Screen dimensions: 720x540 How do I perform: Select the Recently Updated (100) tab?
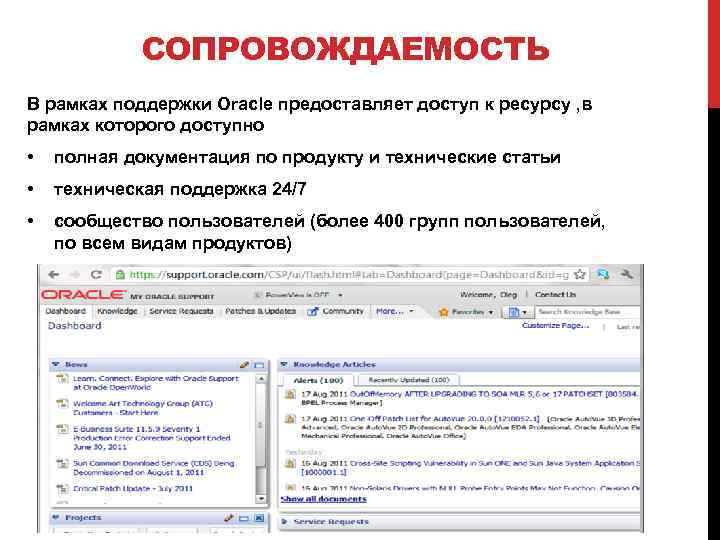[x=408, y=380]
